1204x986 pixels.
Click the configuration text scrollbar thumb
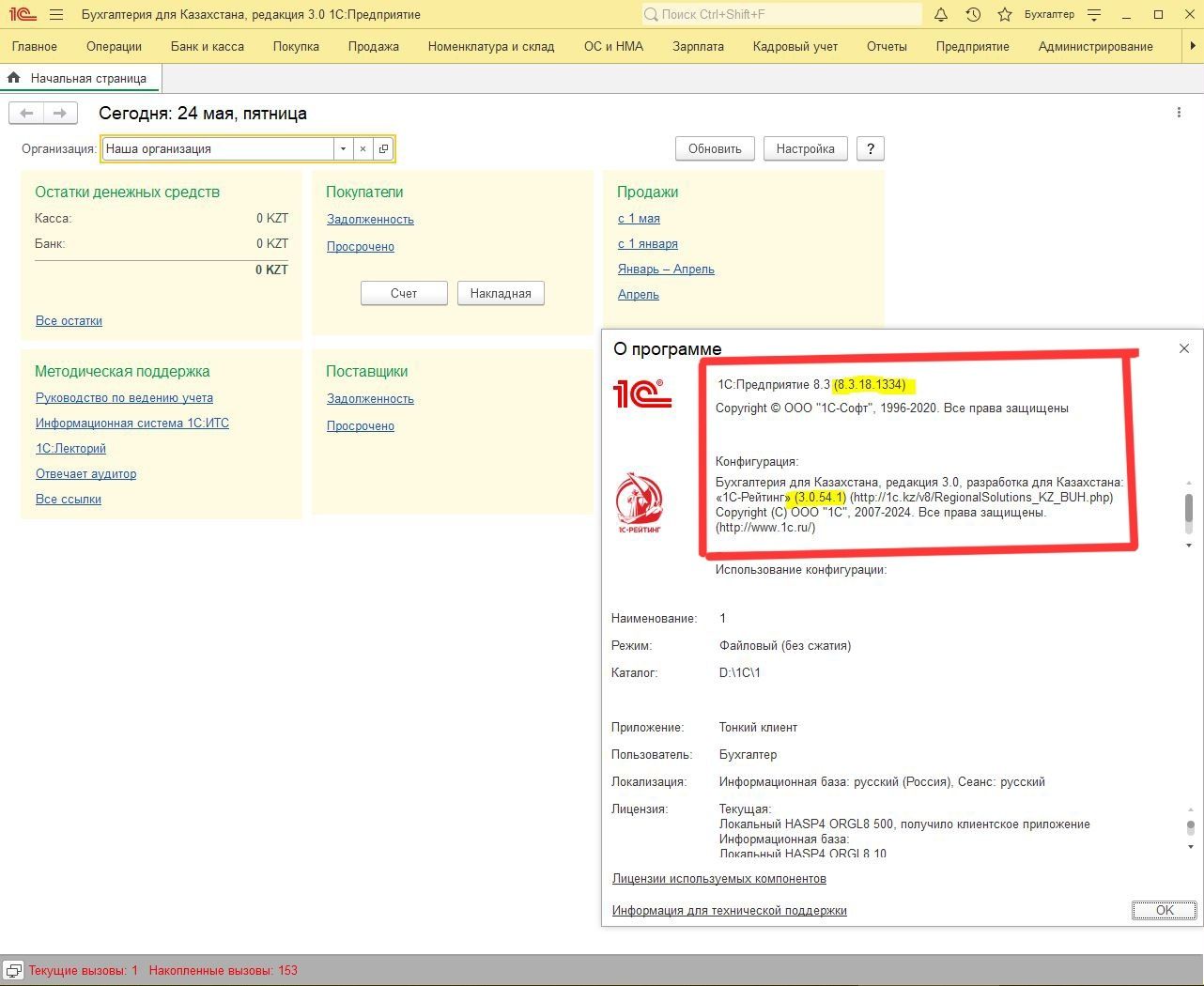(1189, 508)
